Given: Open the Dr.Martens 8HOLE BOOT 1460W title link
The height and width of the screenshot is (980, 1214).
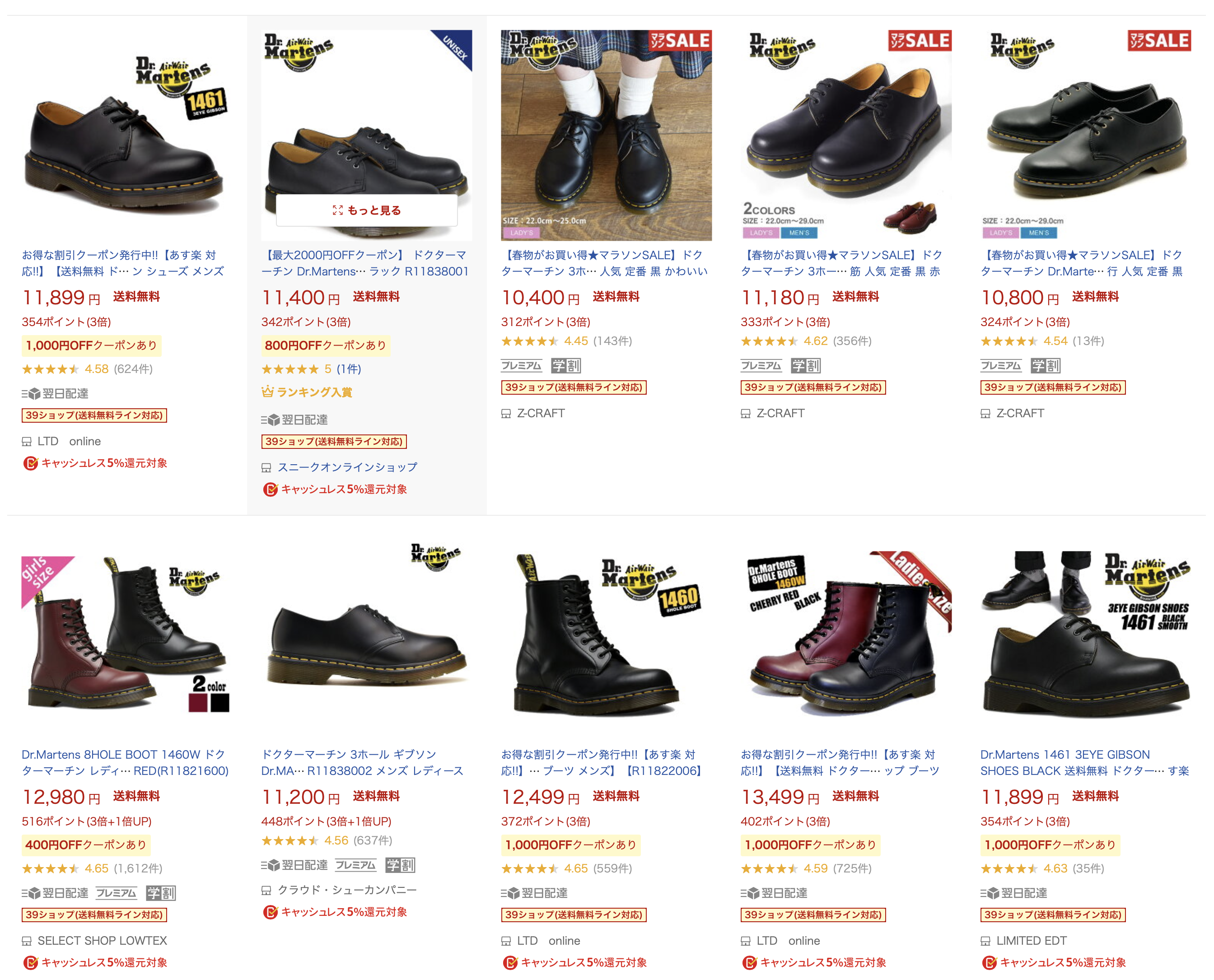Looking at the screenshot, I should (x=125, y=762).
